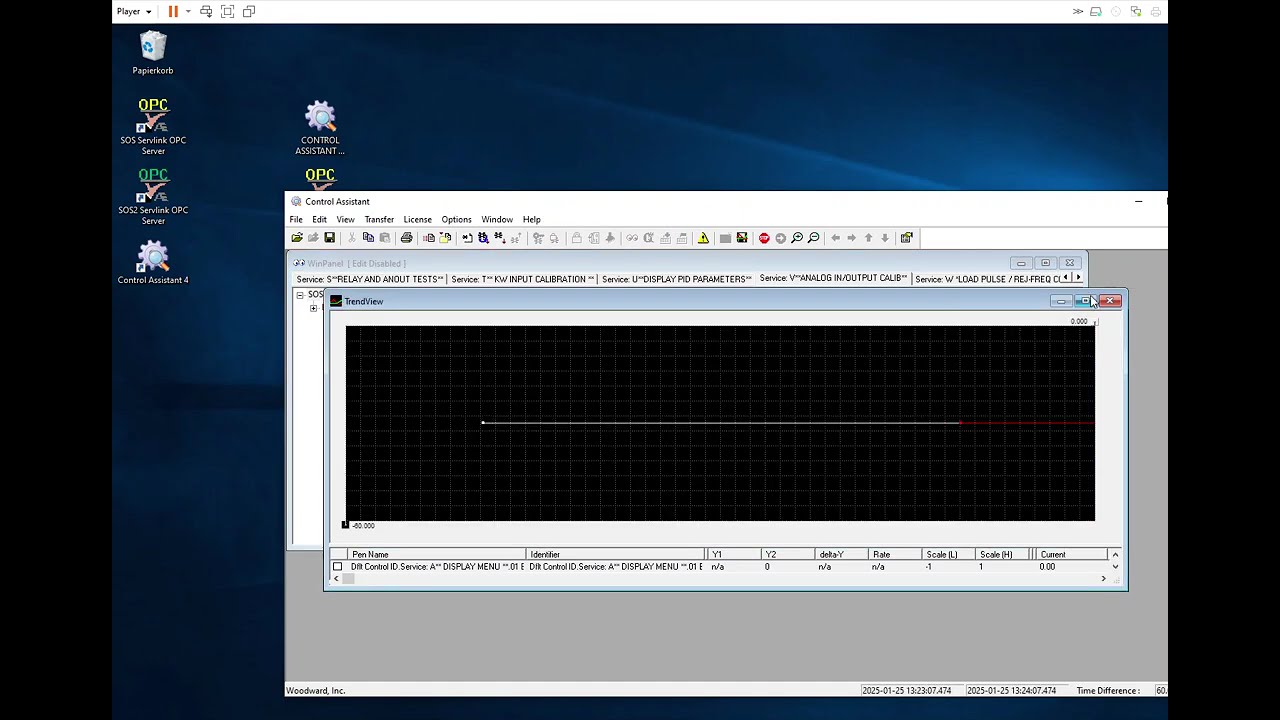Click the pen list scroll down arrow
This screenshot has width=1280, height=720.
pyautogui.click(x=1115, y=567)
